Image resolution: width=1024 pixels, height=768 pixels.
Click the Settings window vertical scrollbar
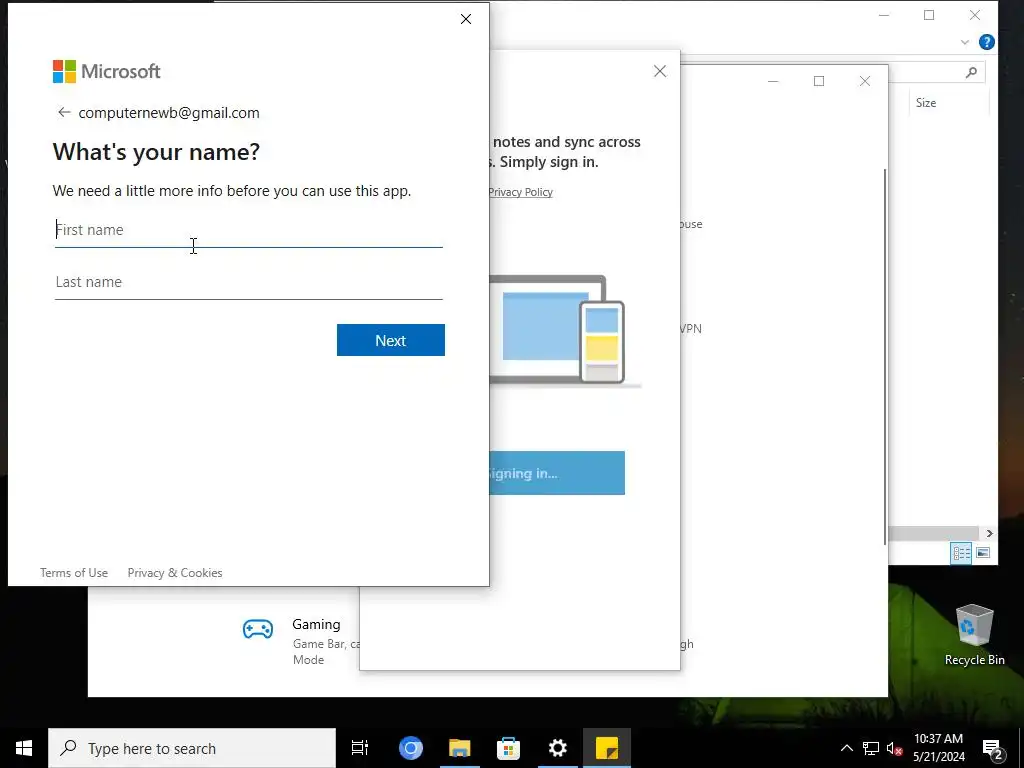[x=886, y=356]
